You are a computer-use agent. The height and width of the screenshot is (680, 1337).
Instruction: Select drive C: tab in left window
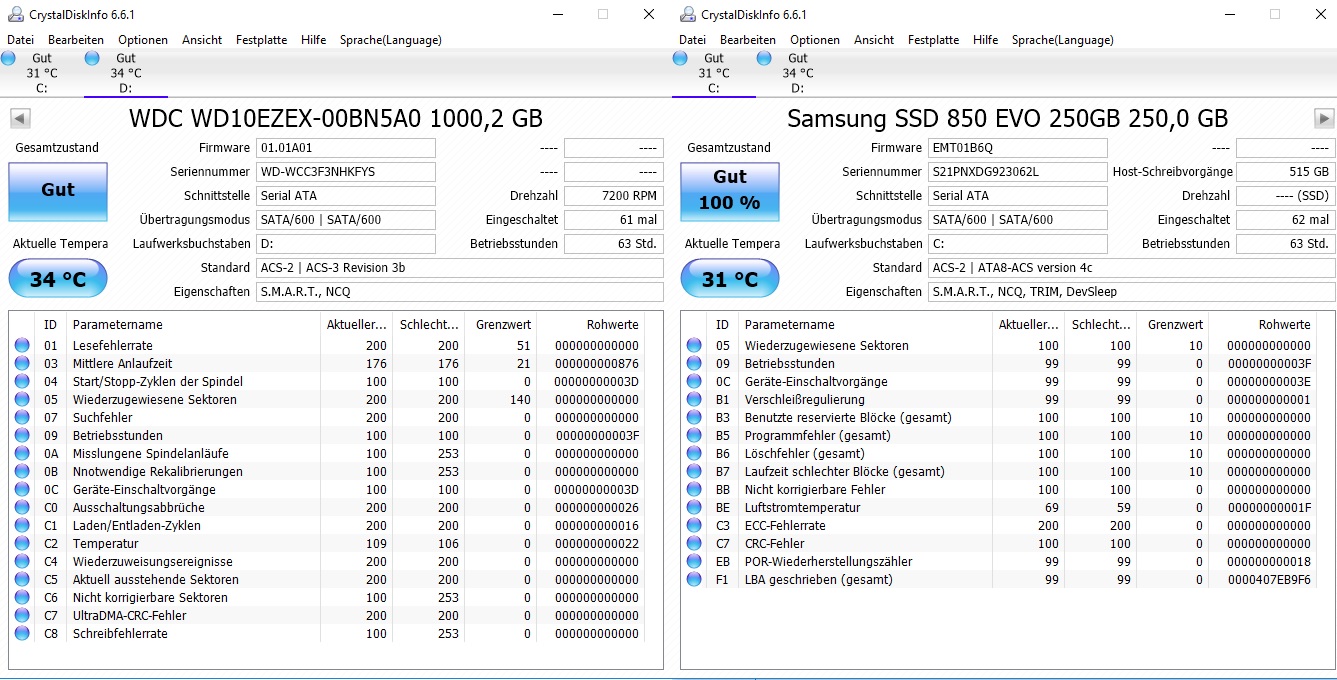(41, 73)
